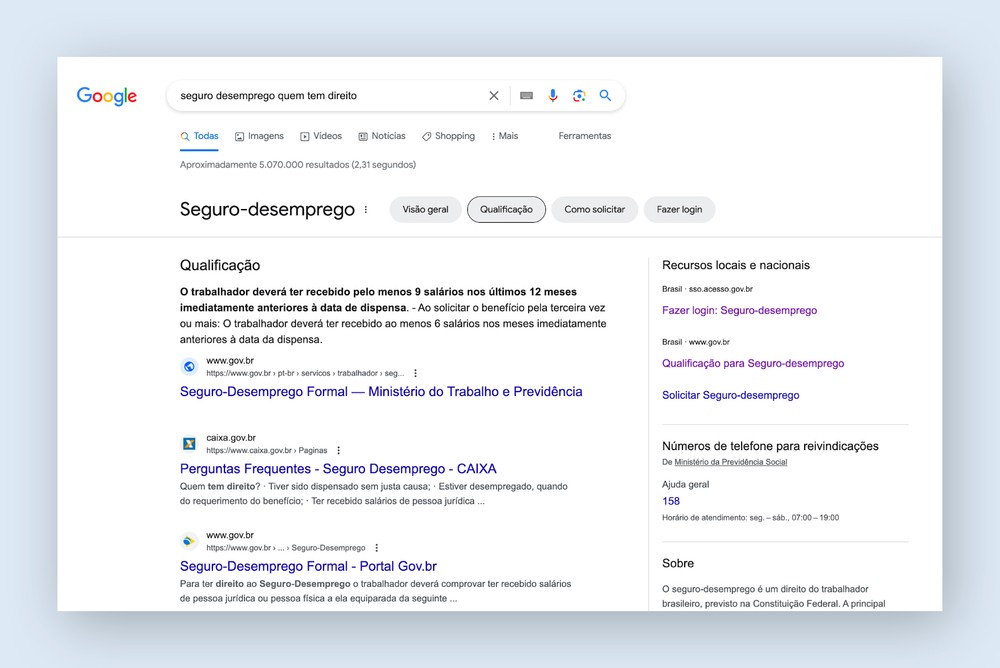Start voice search with microphone icon
The image size is (1000, 668).
[553, 96]
